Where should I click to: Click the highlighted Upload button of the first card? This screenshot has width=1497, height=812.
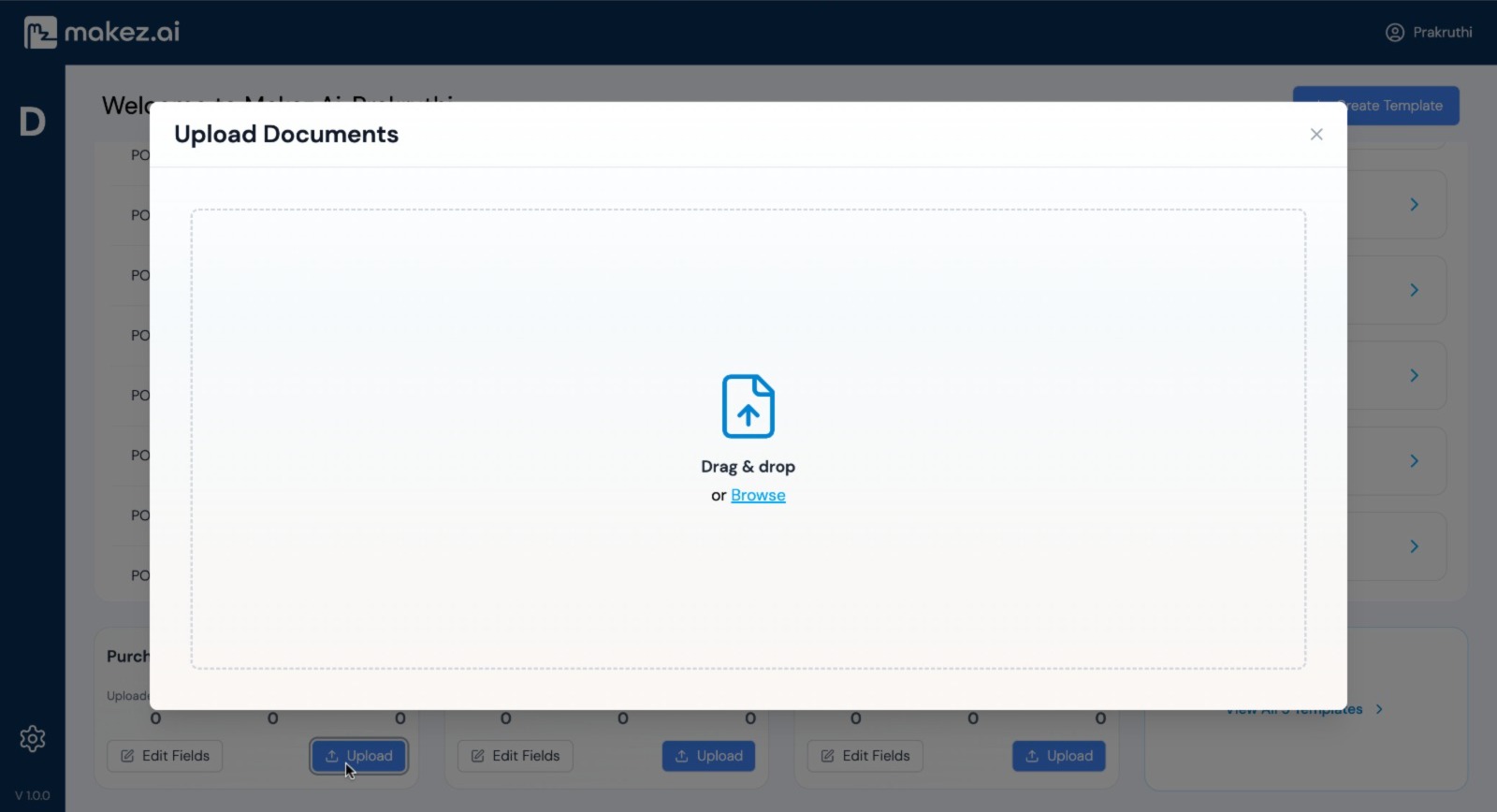tap(359, 756)
